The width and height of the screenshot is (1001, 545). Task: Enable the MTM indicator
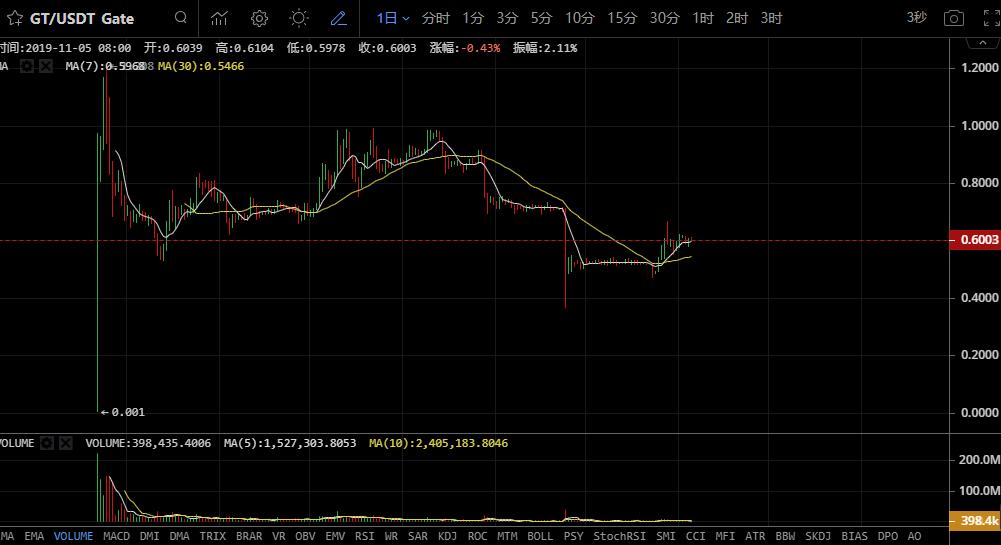(x=508, y=536)
